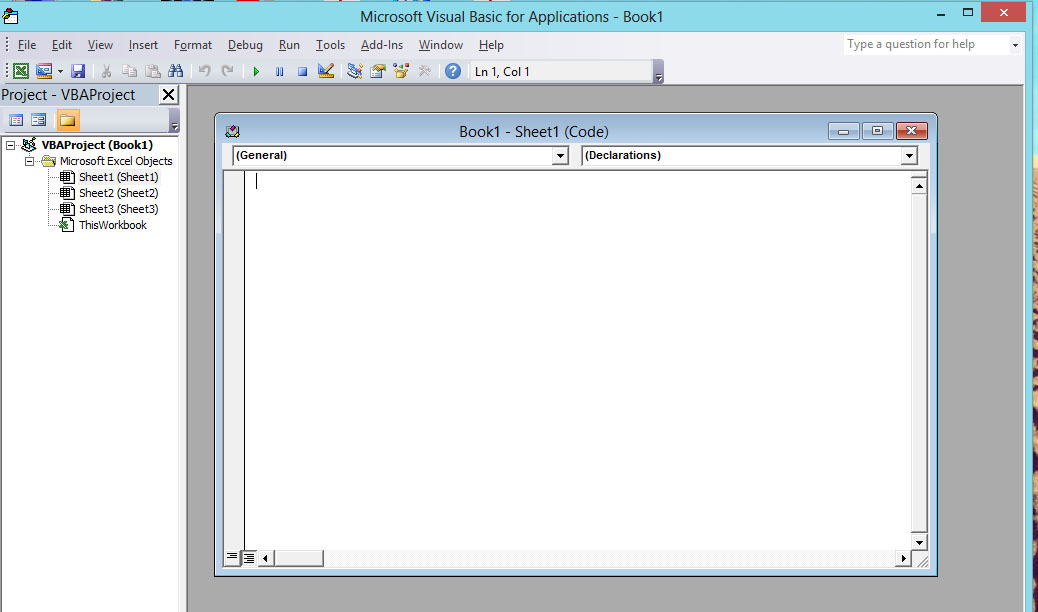Run the macro with the green play icon
1038x612 pixels.
pyautogui.click(x=256, y=72)
